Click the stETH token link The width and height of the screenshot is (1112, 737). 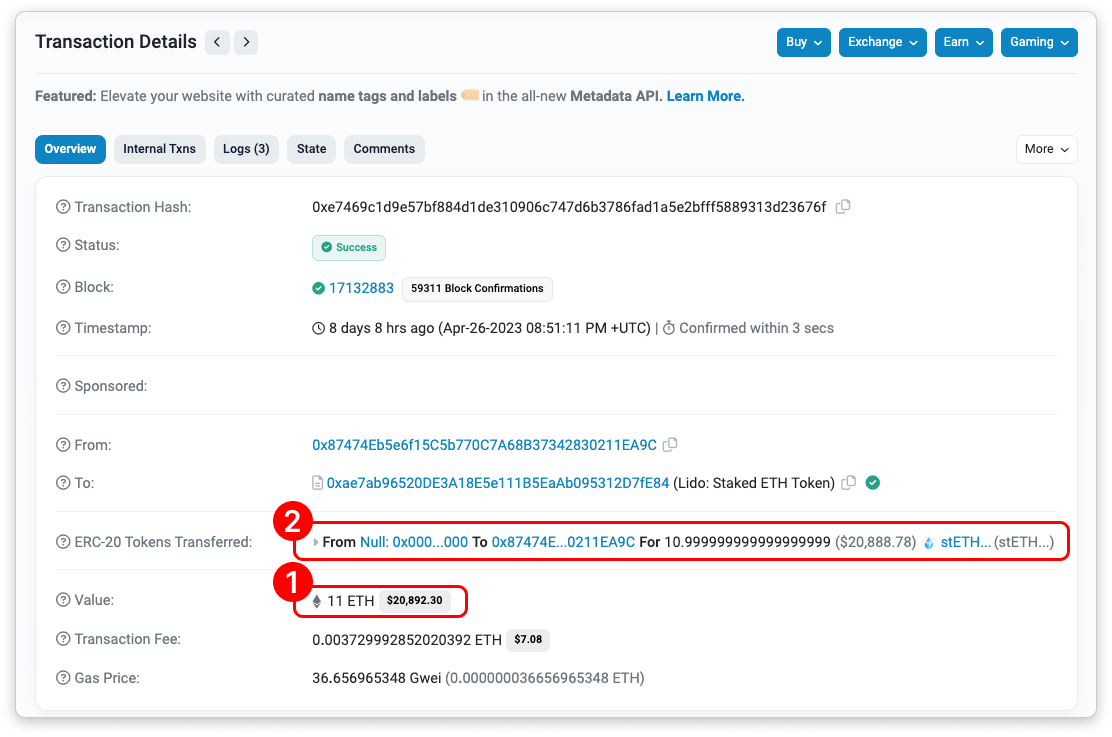pyautogui.click(x=965, y=542)
